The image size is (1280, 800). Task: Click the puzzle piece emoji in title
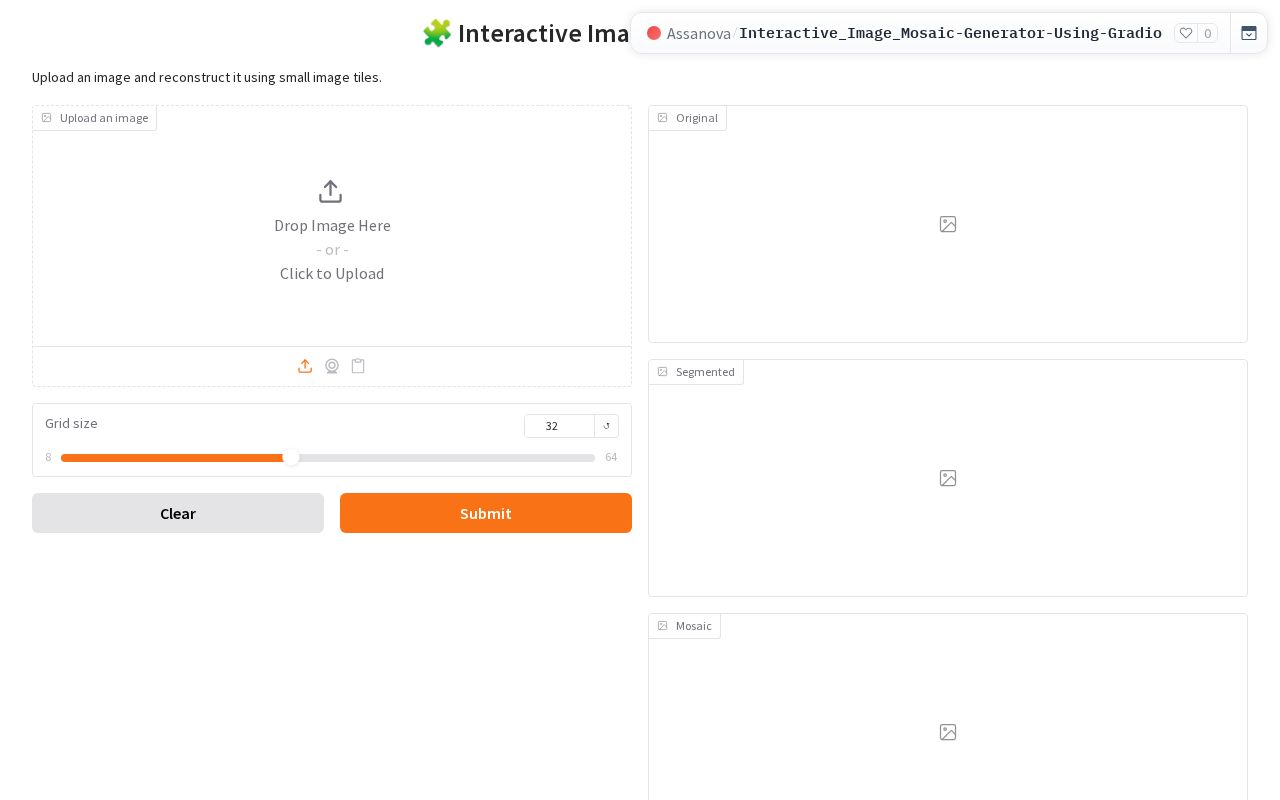click(437, 33)
